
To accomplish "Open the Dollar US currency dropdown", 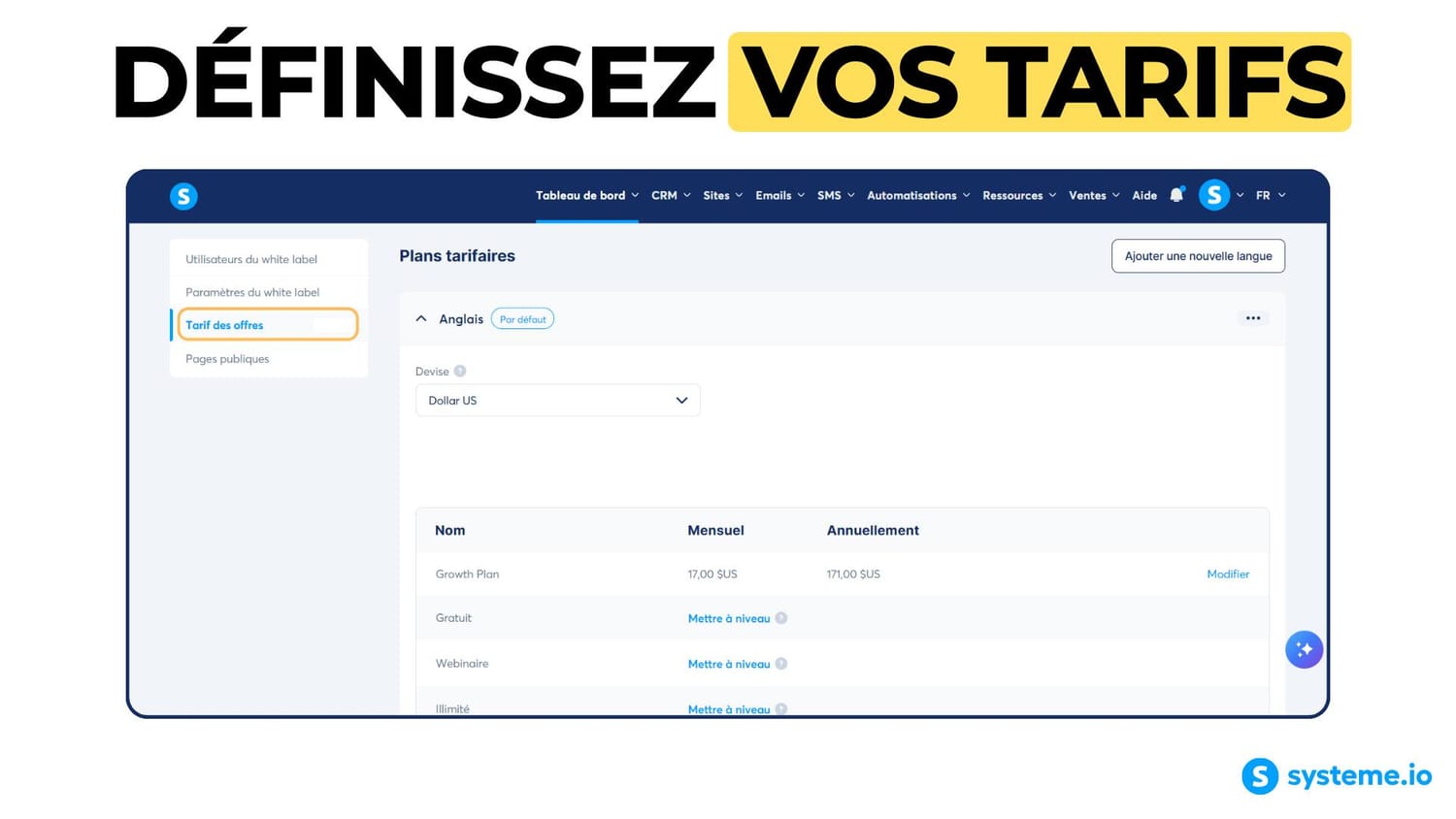I will click(x=558, y=401).
